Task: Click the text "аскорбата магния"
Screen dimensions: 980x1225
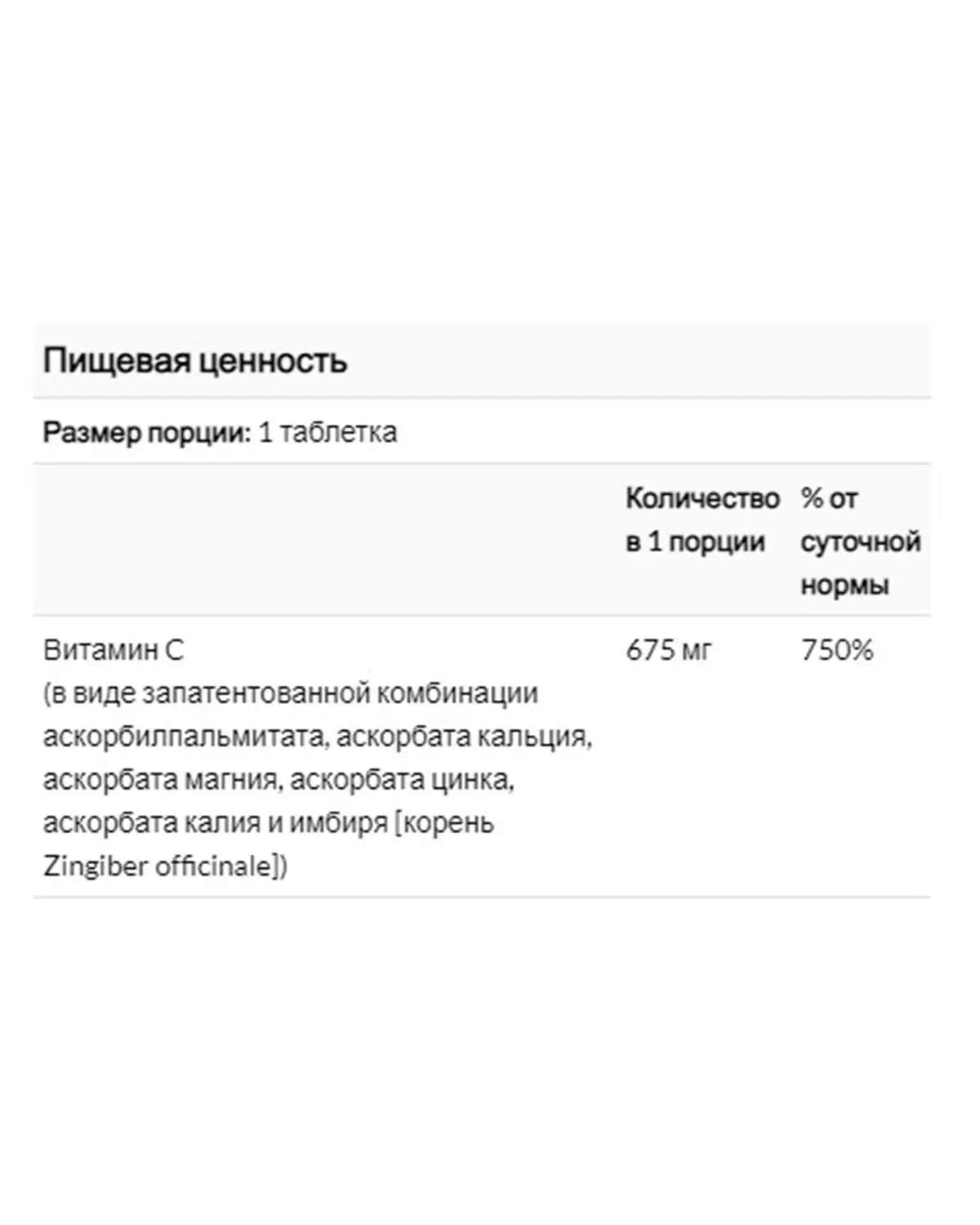Action: pos(161,780)
